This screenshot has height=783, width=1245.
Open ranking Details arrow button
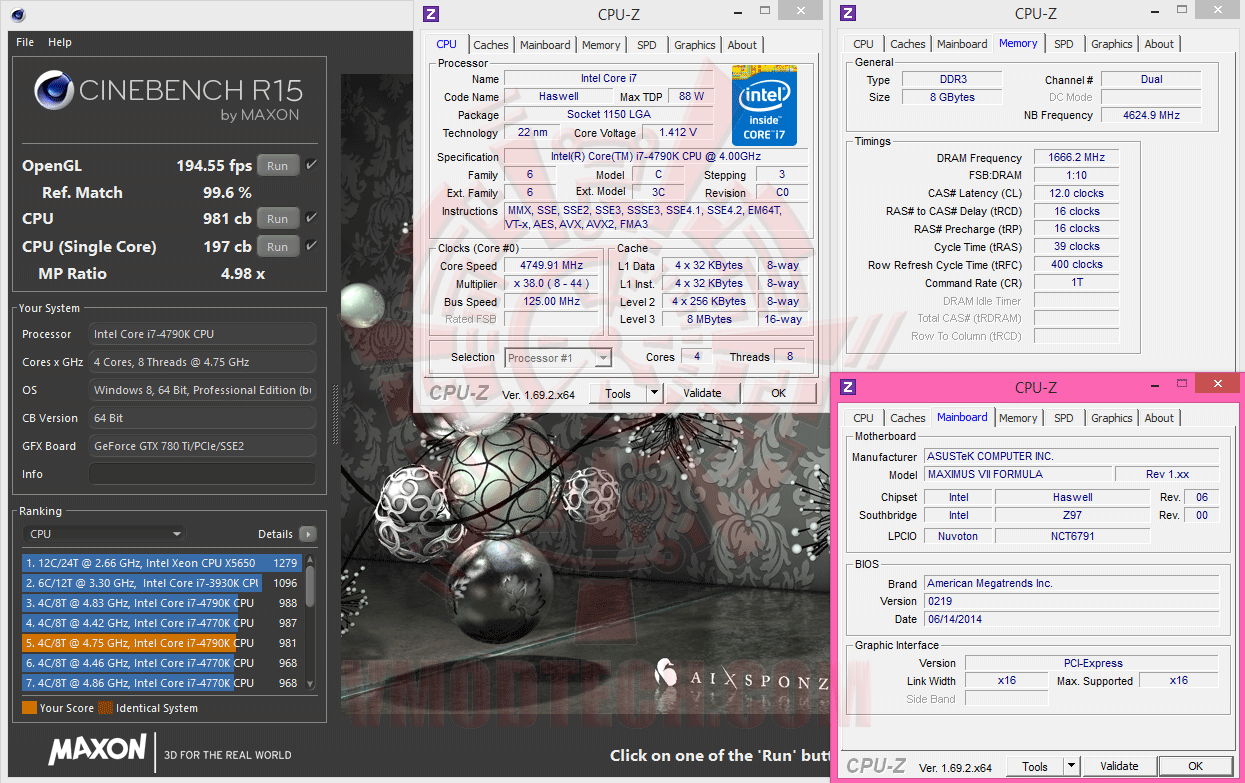(x=307, y=534)
